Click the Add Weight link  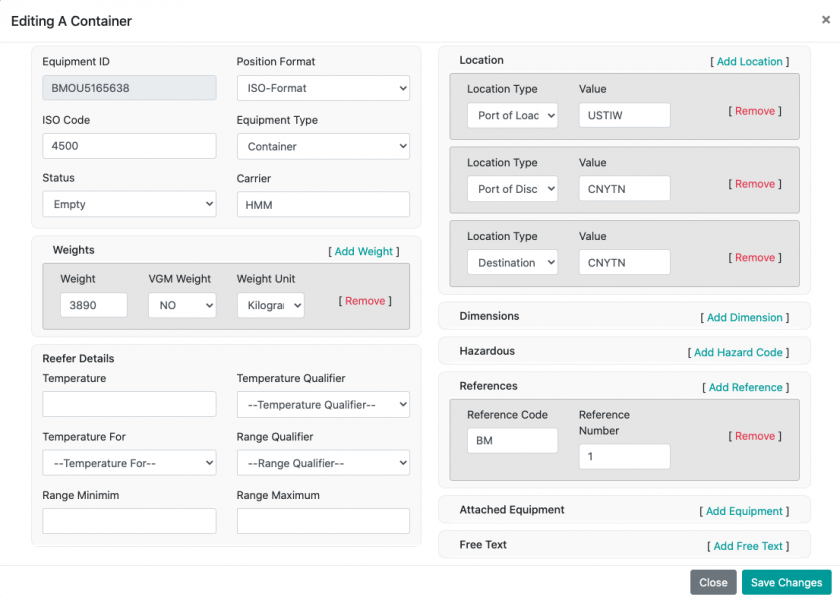(x=363, y=252)
